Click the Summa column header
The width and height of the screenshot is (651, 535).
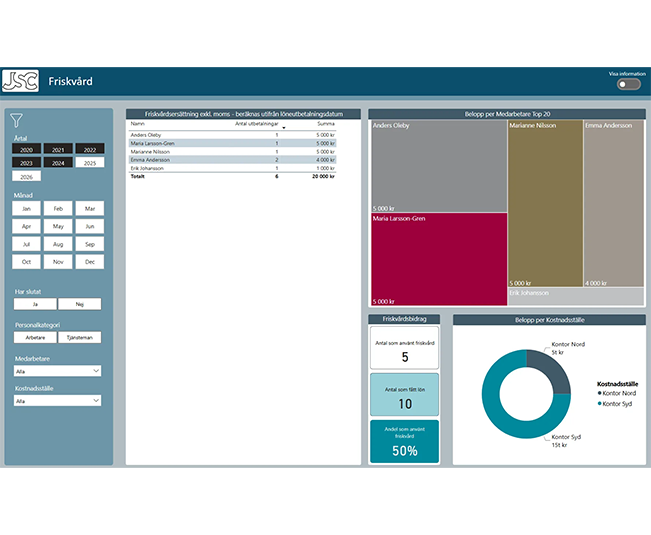[326, 124]
